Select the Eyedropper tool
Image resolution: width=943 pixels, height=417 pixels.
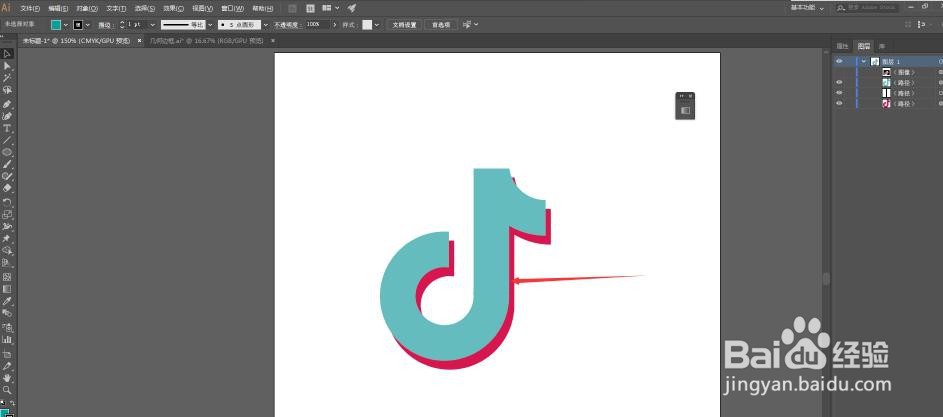coord(7,301)
